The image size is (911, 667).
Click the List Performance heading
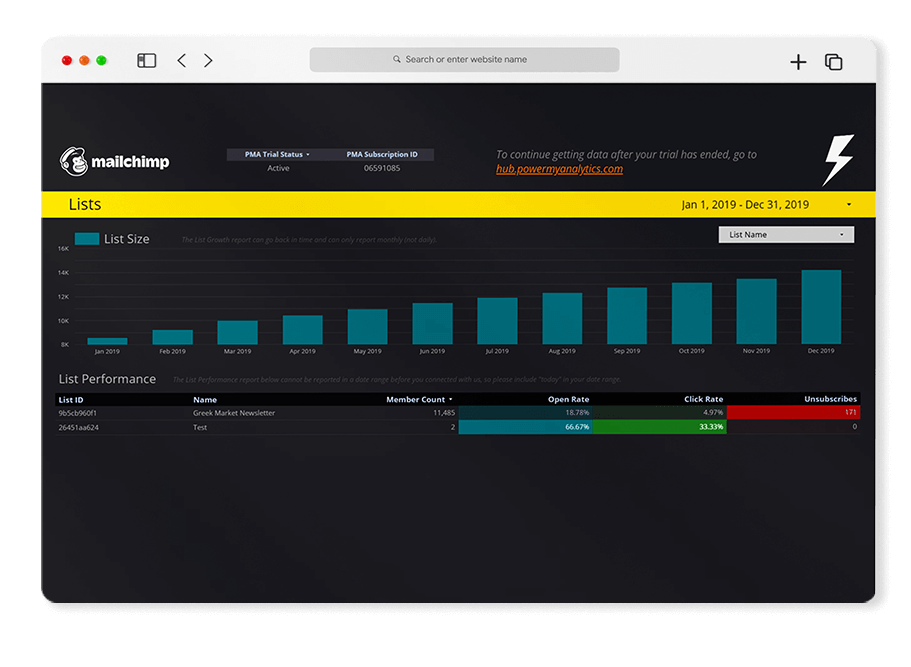(107, 379)
